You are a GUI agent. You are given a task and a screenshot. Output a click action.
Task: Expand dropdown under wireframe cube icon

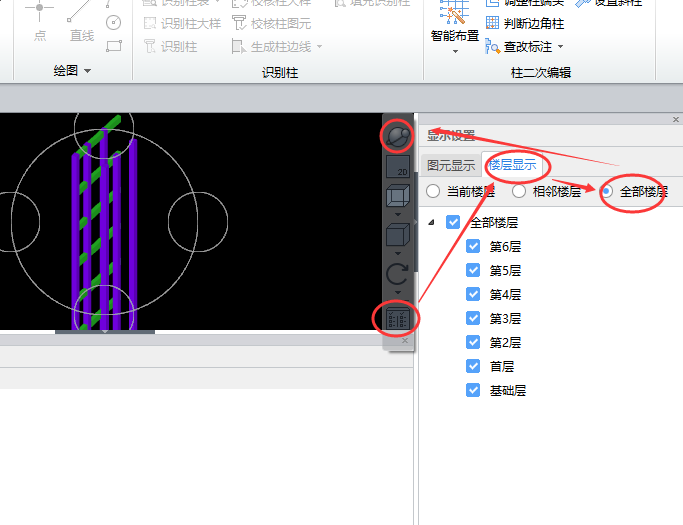point(398,214)
